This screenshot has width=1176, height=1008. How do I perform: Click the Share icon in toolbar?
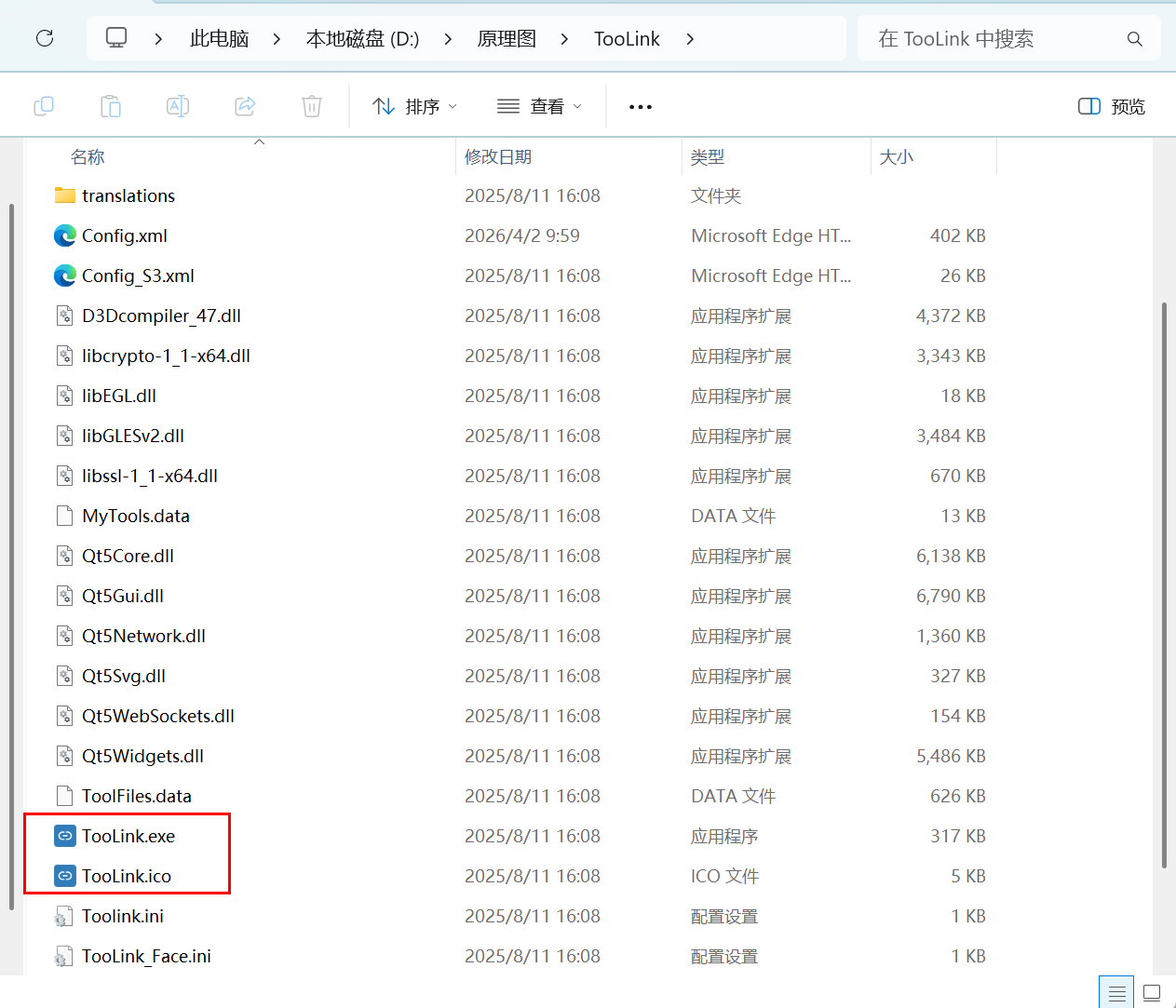click(245, 106)
